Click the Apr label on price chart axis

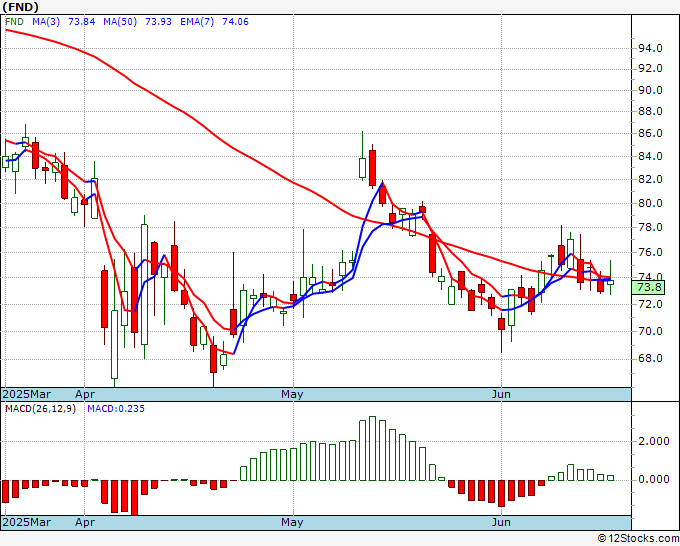85,395
